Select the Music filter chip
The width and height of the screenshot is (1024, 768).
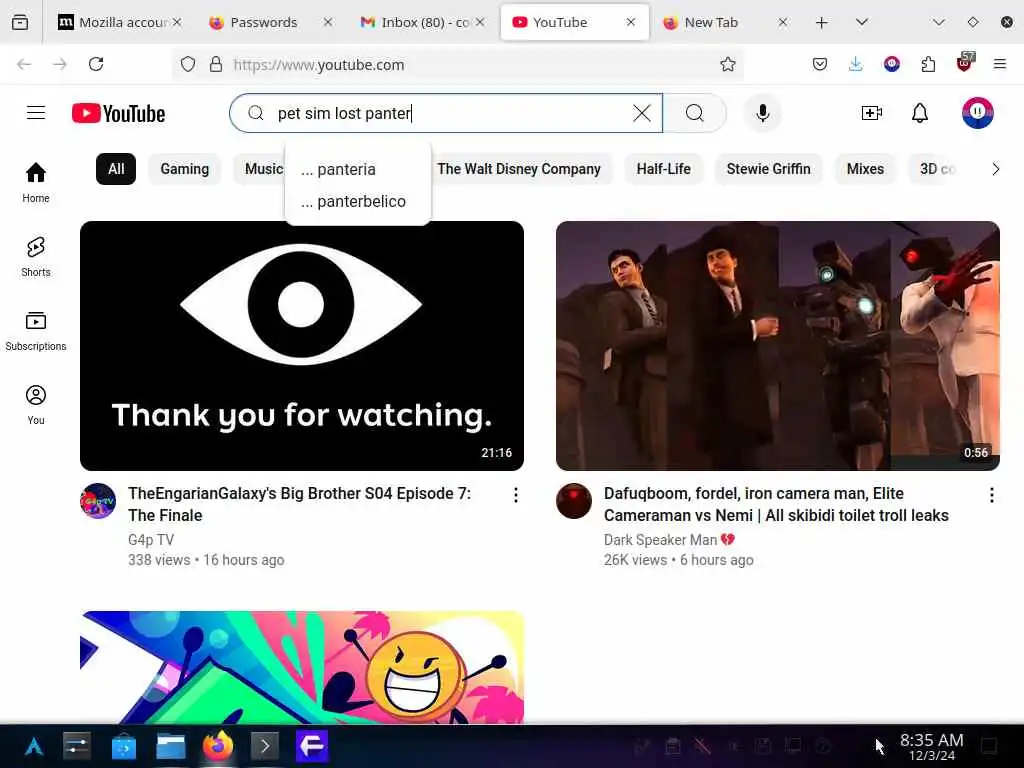[x=260, y=169]
